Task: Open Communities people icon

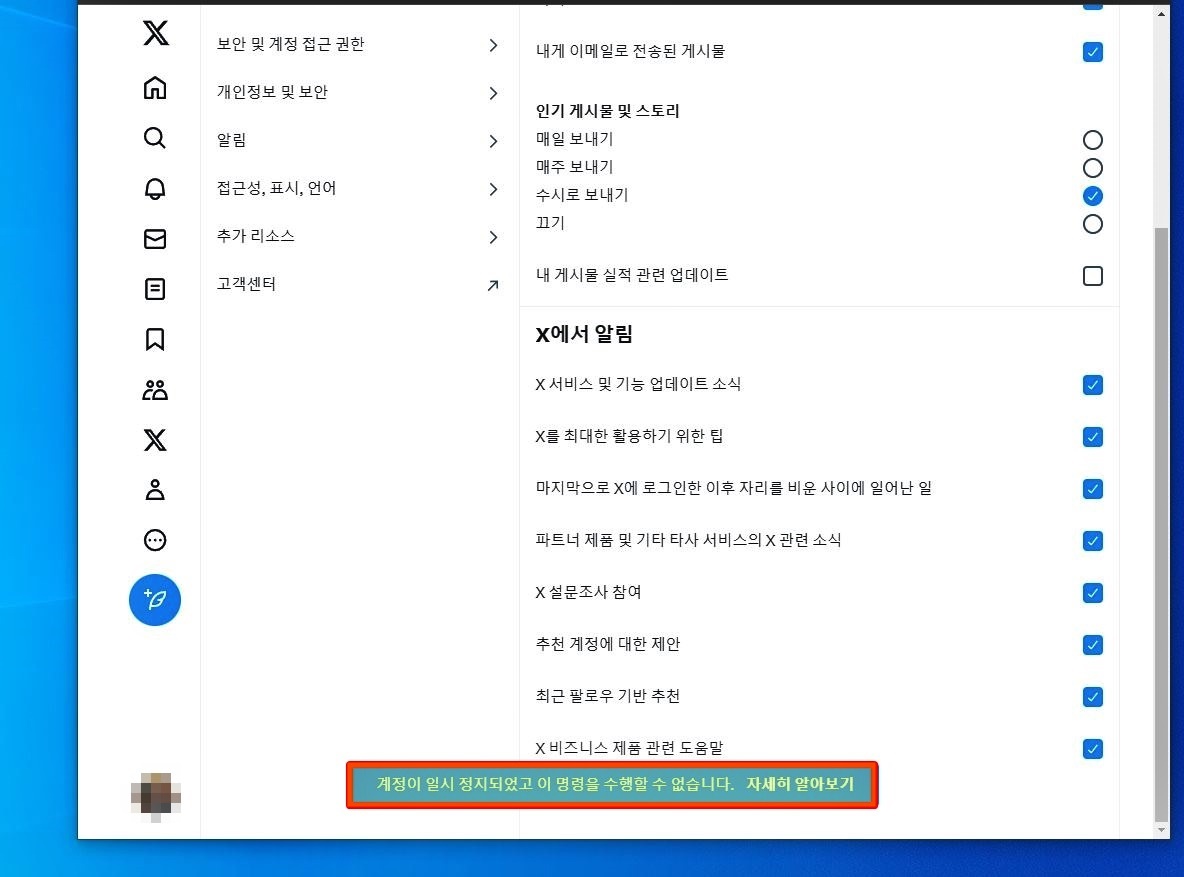Action: pyautogui.click(x=155, y=390)
